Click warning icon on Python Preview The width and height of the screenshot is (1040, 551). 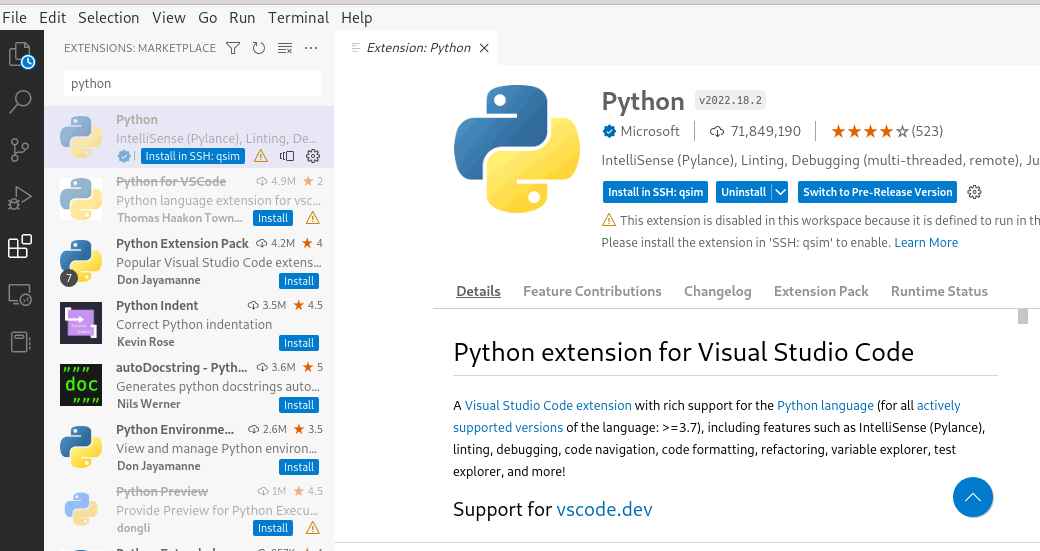click(312, 528)
